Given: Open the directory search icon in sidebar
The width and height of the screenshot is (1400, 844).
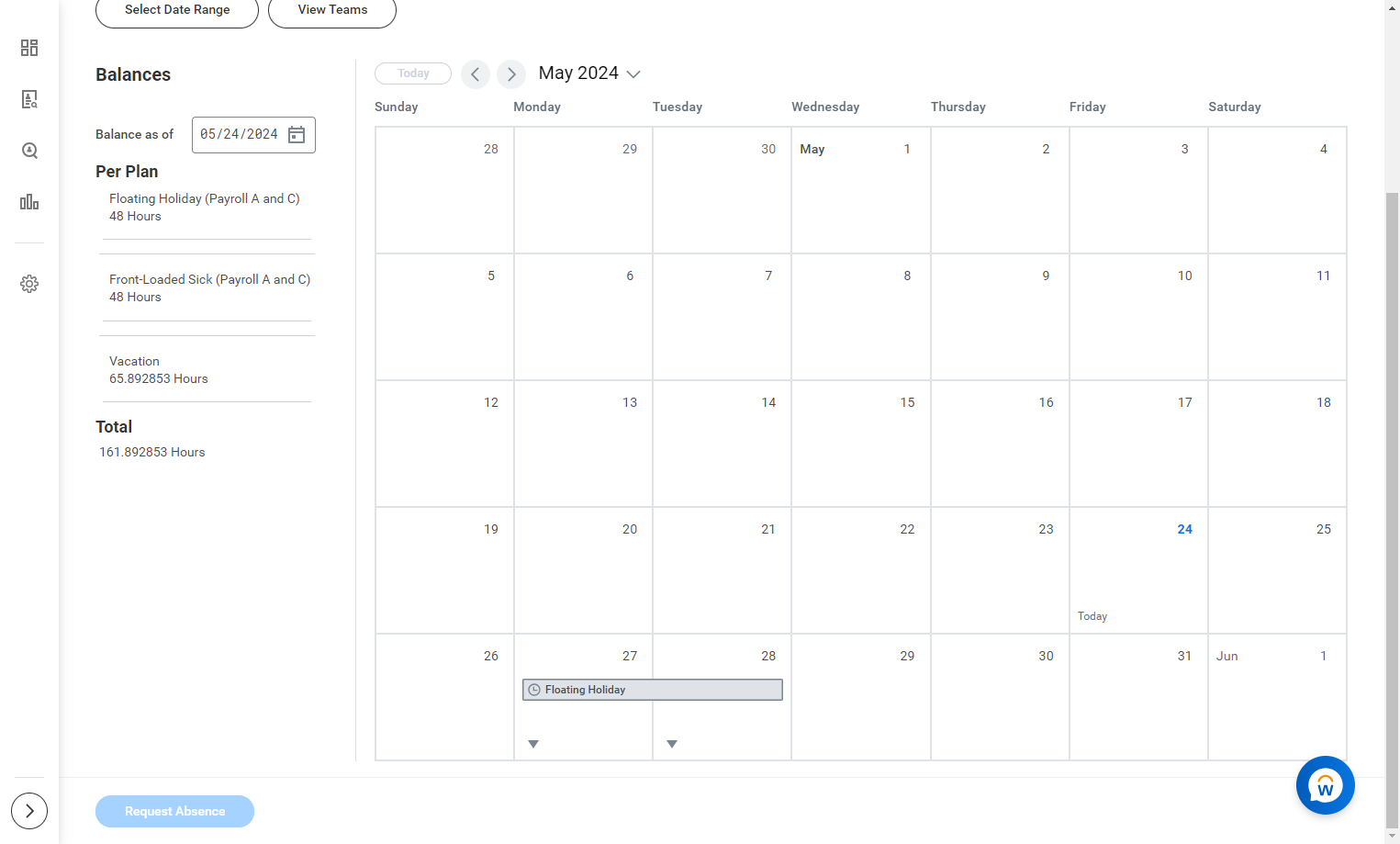Looking at the screenshot, I should [29, 99].
